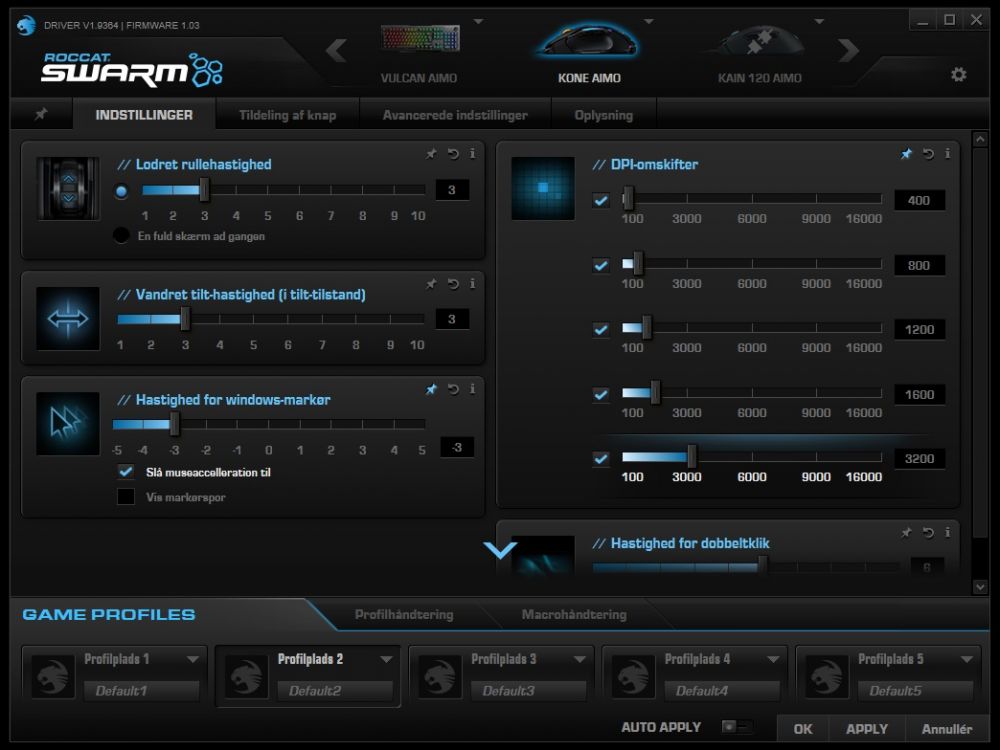Pin the Lodret rullehastighed panel
1000x750 pixels.
tap(432, 154)
